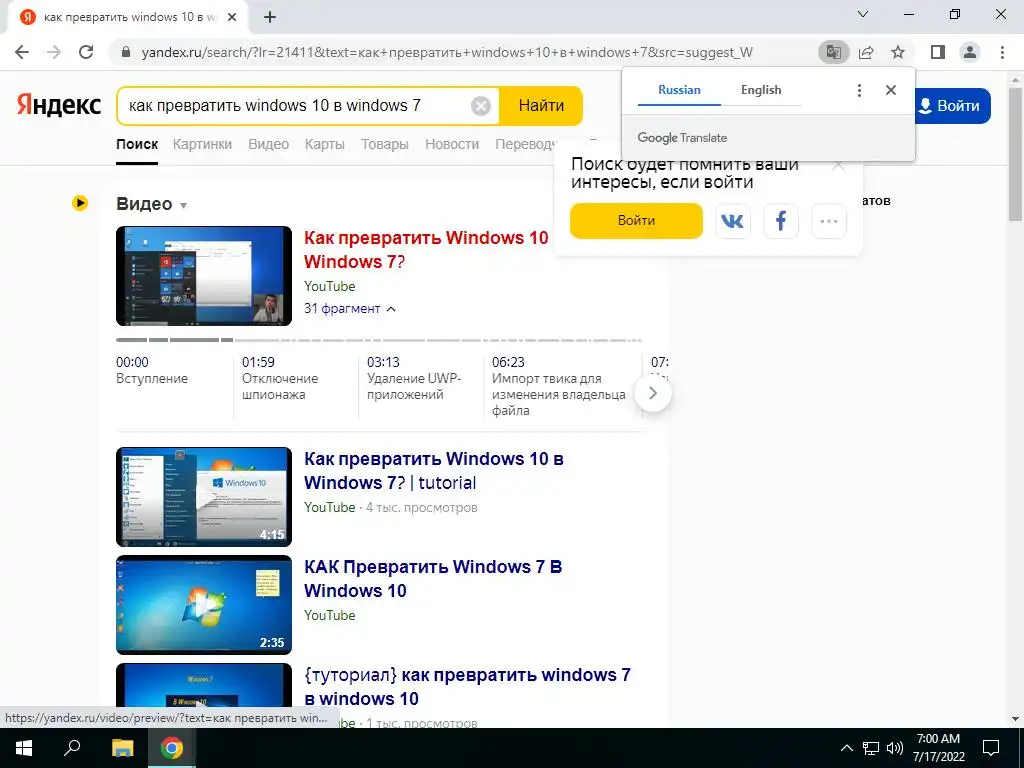
Task: Open the link ending with tutorial
Action: [x=434, y=471]
